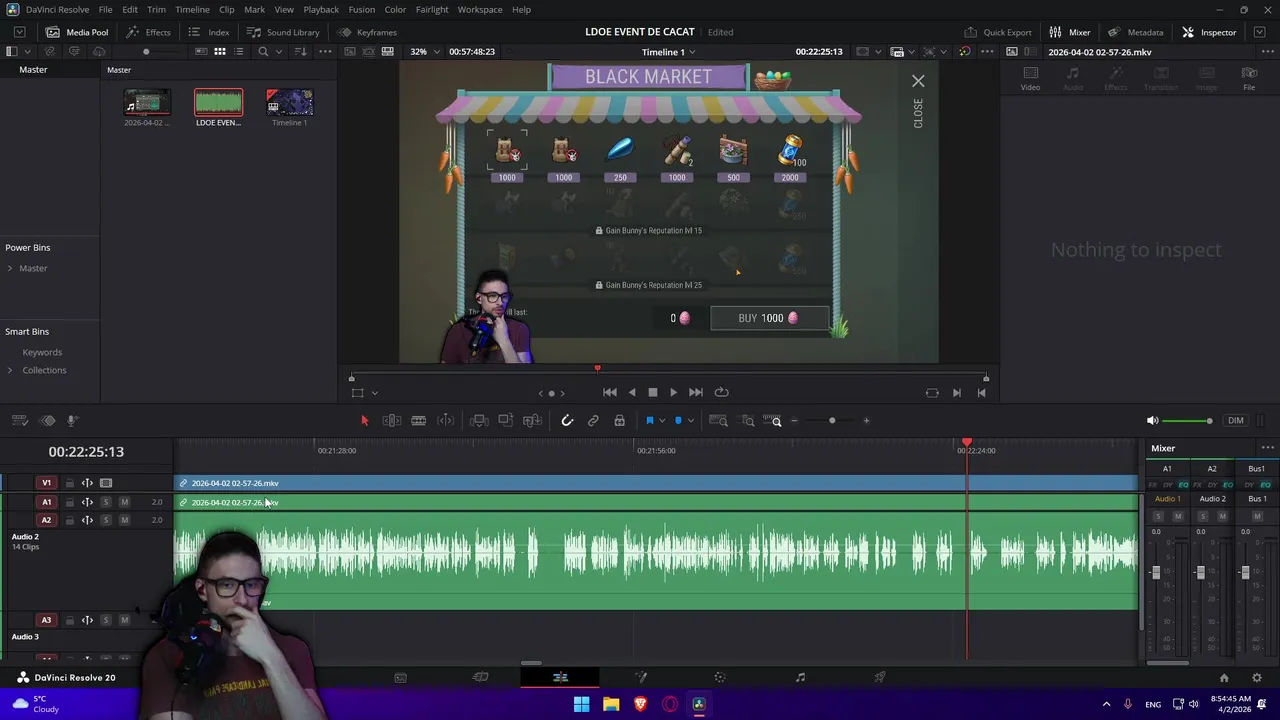Image resolution: width=1280 pixels, height=720 pixels.
Task: Open Windows Start menu on taskbar
Action: point(581,704)
